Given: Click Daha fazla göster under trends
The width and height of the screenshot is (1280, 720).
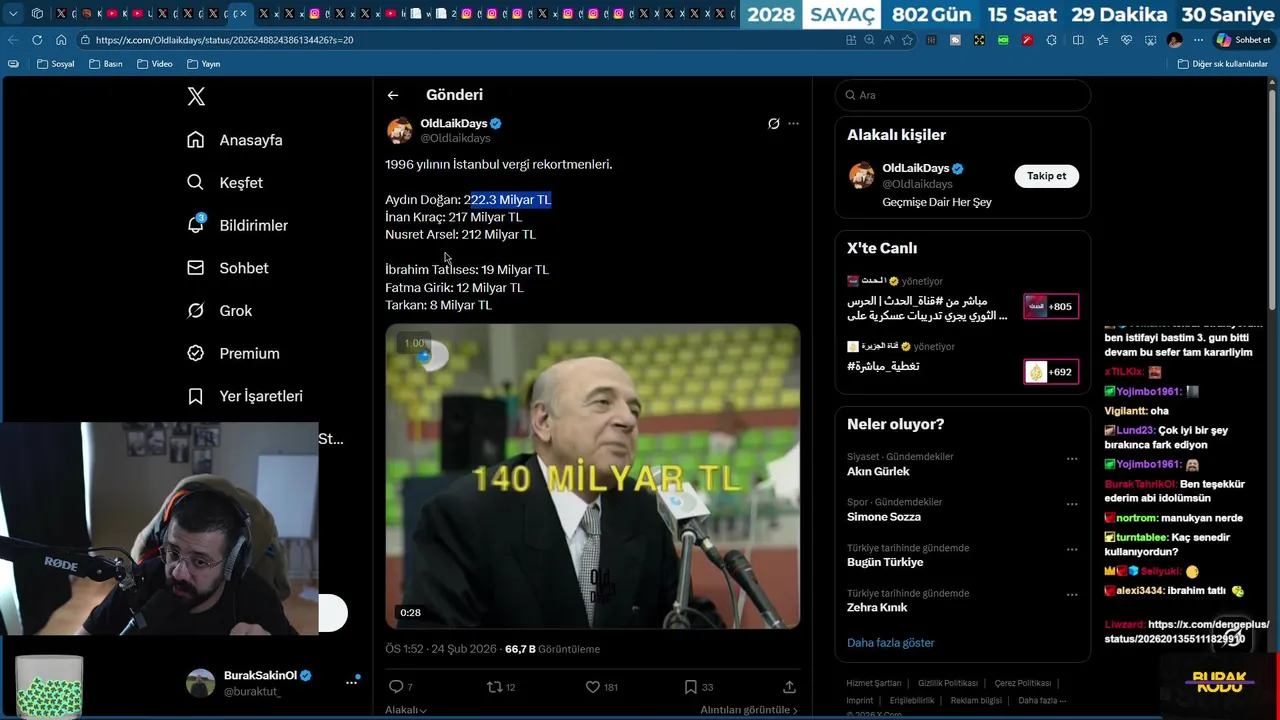Looking at the screenshot, I should 890,643.
